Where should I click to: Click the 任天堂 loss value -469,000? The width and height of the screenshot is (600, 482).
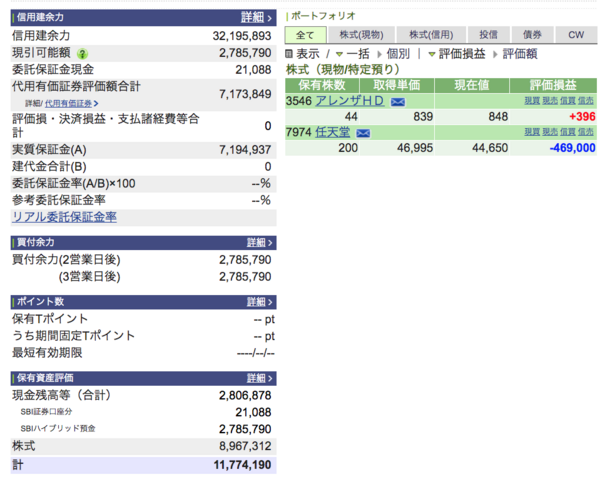[572, 148]
